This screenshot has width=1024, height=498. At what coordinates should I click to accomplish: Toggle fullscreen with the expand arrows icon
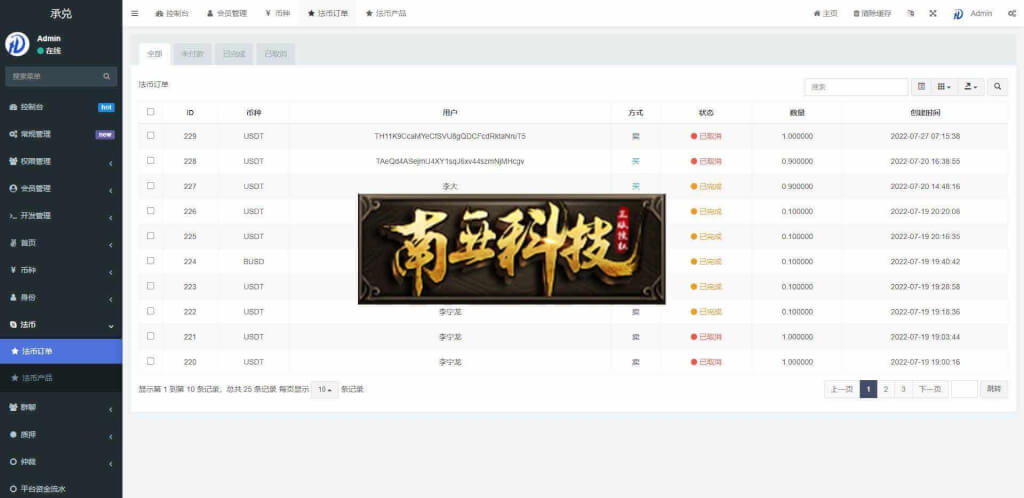tap(933, 13)
